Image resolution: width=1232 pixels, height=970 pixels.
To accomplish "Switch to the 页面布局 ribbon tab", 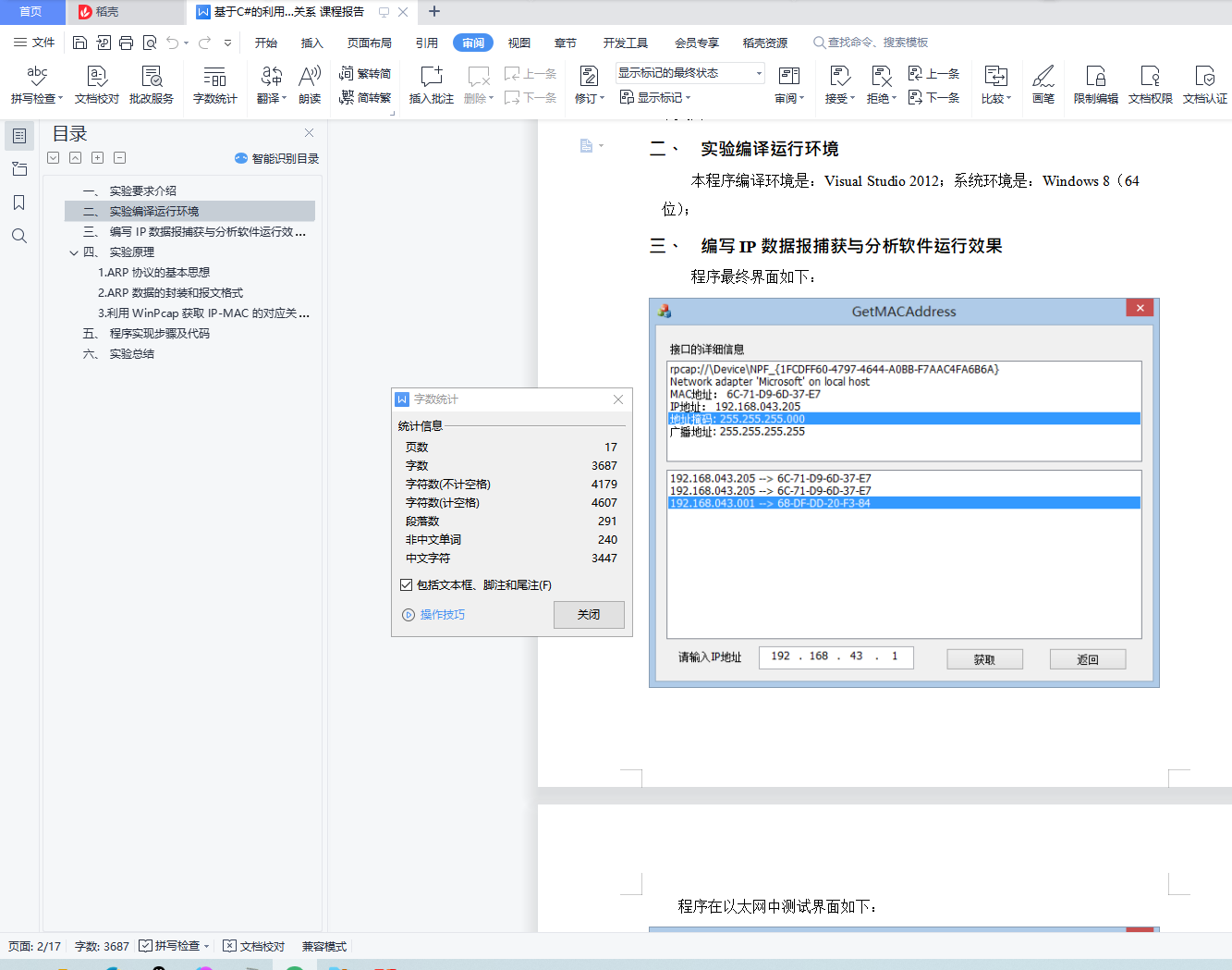I will coord(370,43).
